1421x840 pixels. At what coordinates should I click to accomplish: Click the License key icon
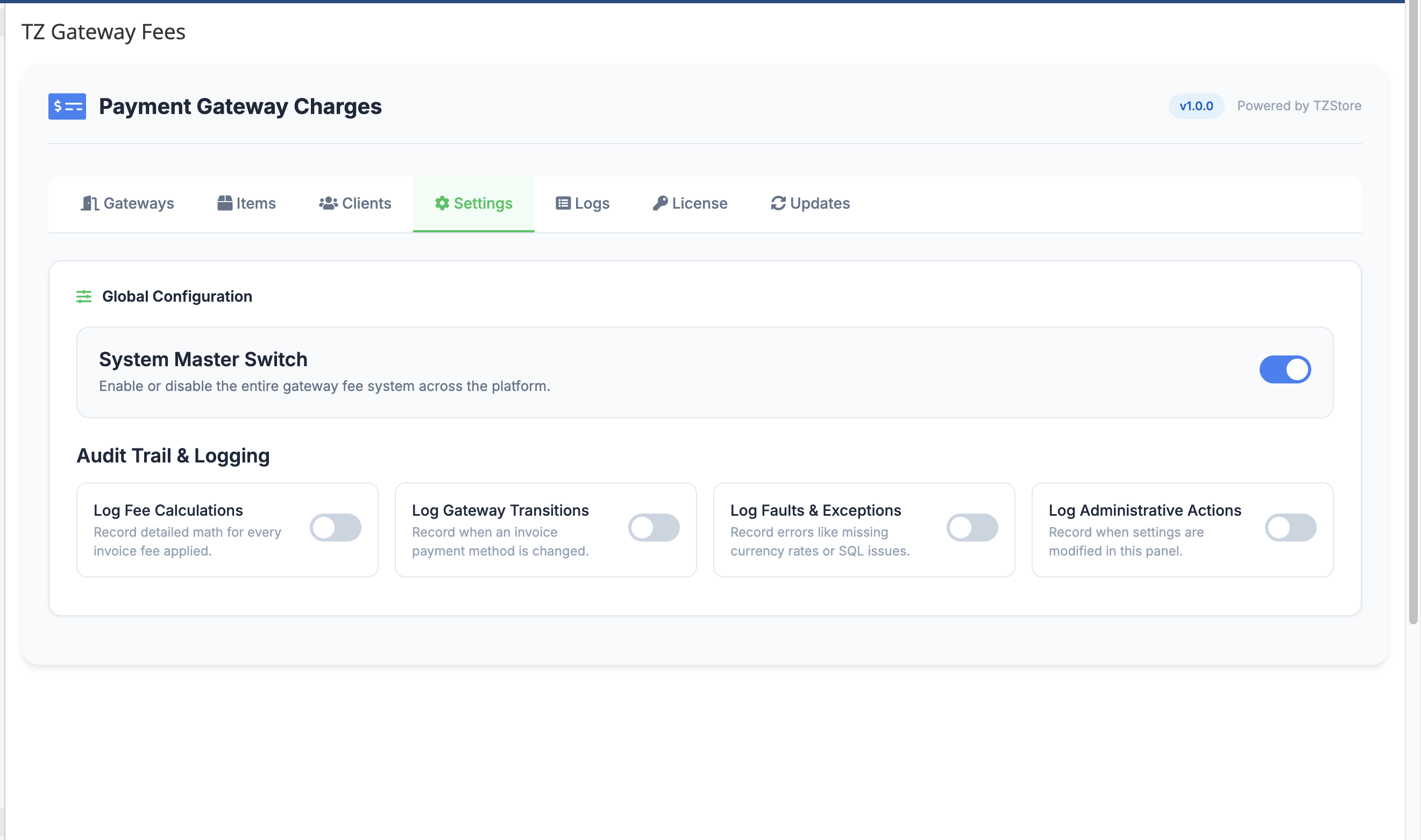coord(660,203)
